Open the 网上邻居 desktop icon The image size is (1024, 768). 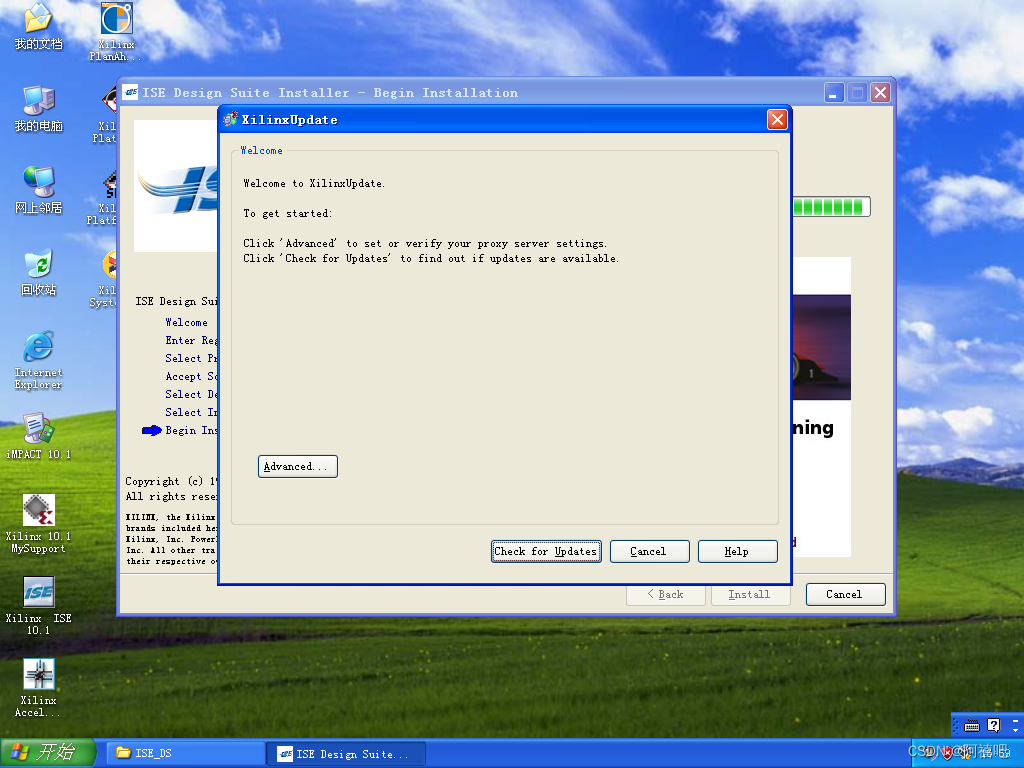[39, 190]
